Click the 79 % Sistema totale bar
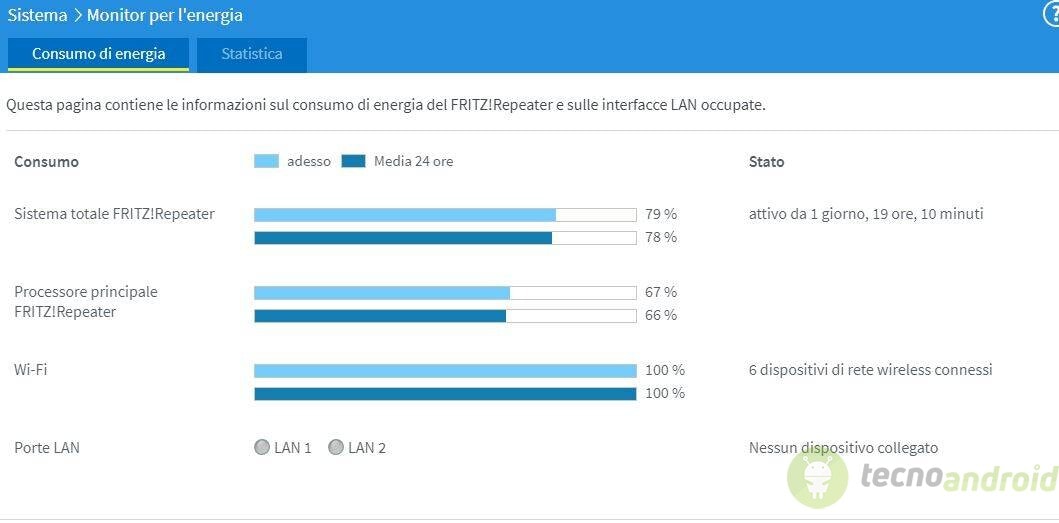Image resolution: width=1059 pixels, height=523 pixels. point(445,215)
